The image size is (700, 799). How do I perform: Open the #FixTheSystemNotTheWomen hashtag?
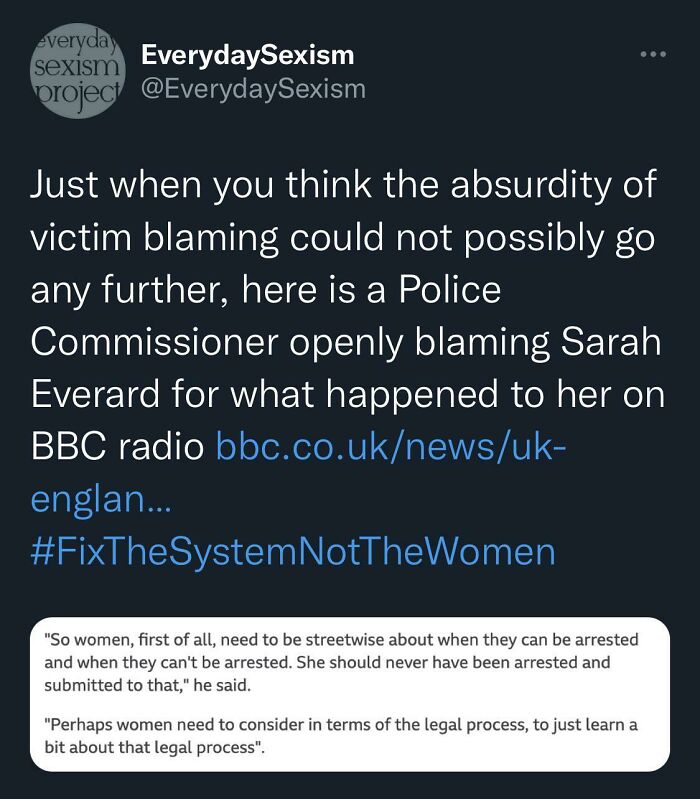click(292, 551)
